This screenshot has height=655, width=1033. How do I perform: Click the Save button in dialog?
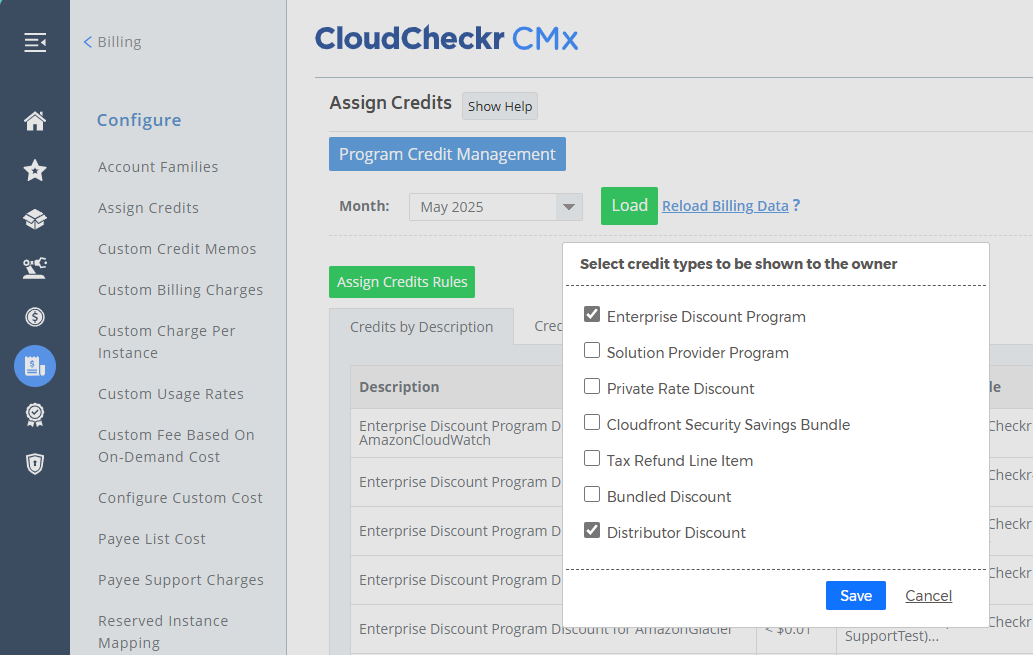pyautogui.click(x=856, y=596)
